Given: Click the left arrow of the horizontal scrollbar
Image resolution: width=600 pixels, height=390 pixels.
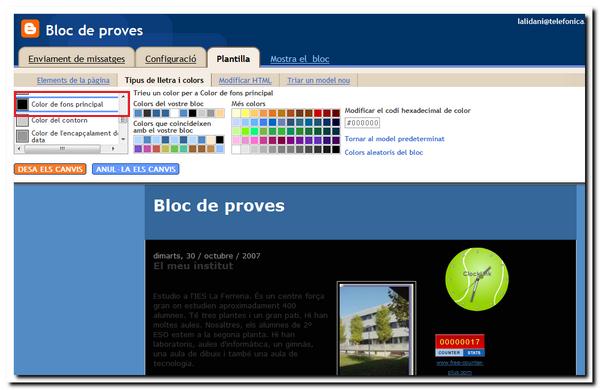Looking at the screenshot, I should [18, 148].
